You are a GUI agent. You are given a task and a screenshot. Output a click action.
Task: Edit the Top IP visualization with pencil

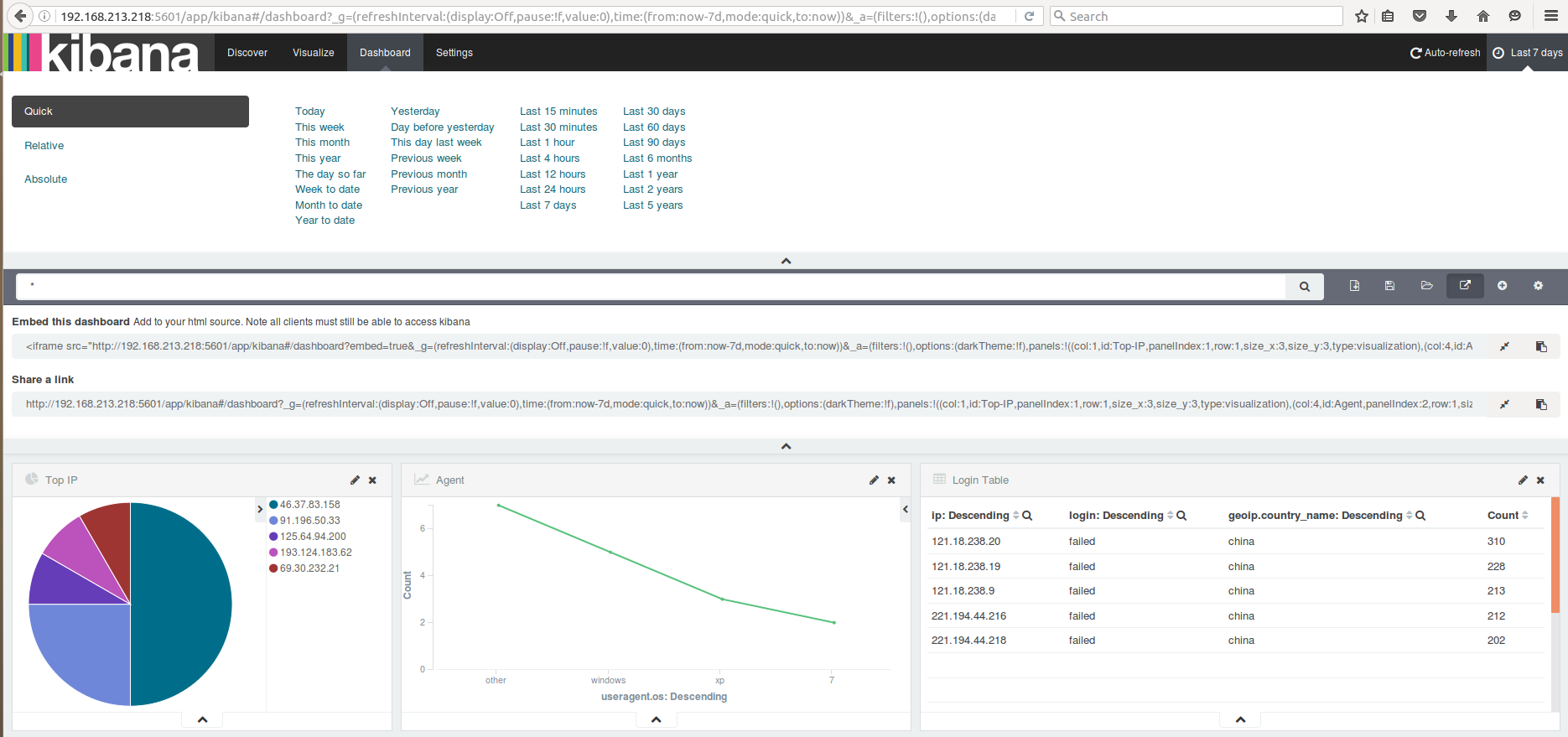pos(355,480)
